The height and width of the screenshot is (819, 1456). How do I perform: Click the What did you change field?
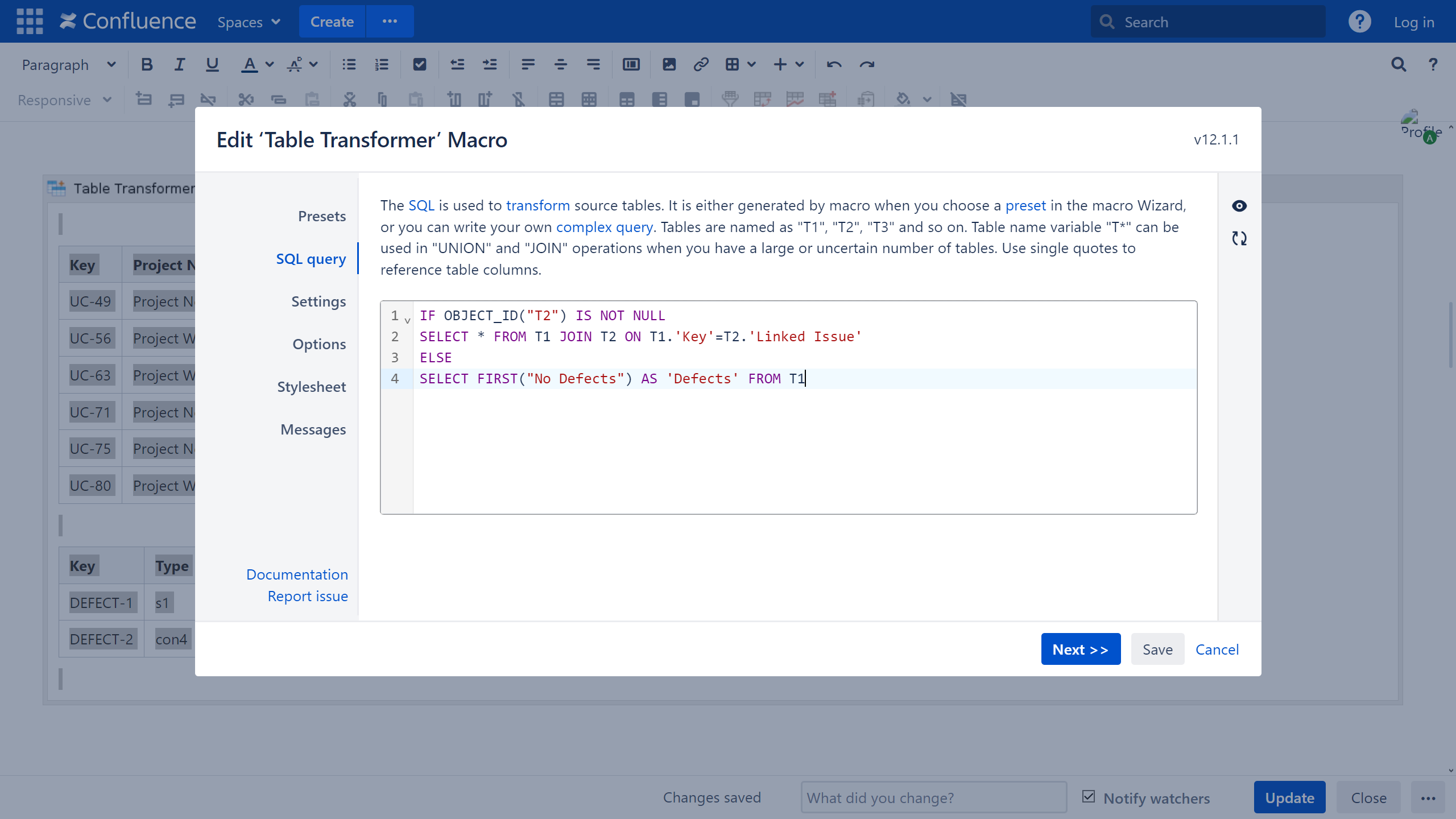pyautogui.click(x=933, y=797)
